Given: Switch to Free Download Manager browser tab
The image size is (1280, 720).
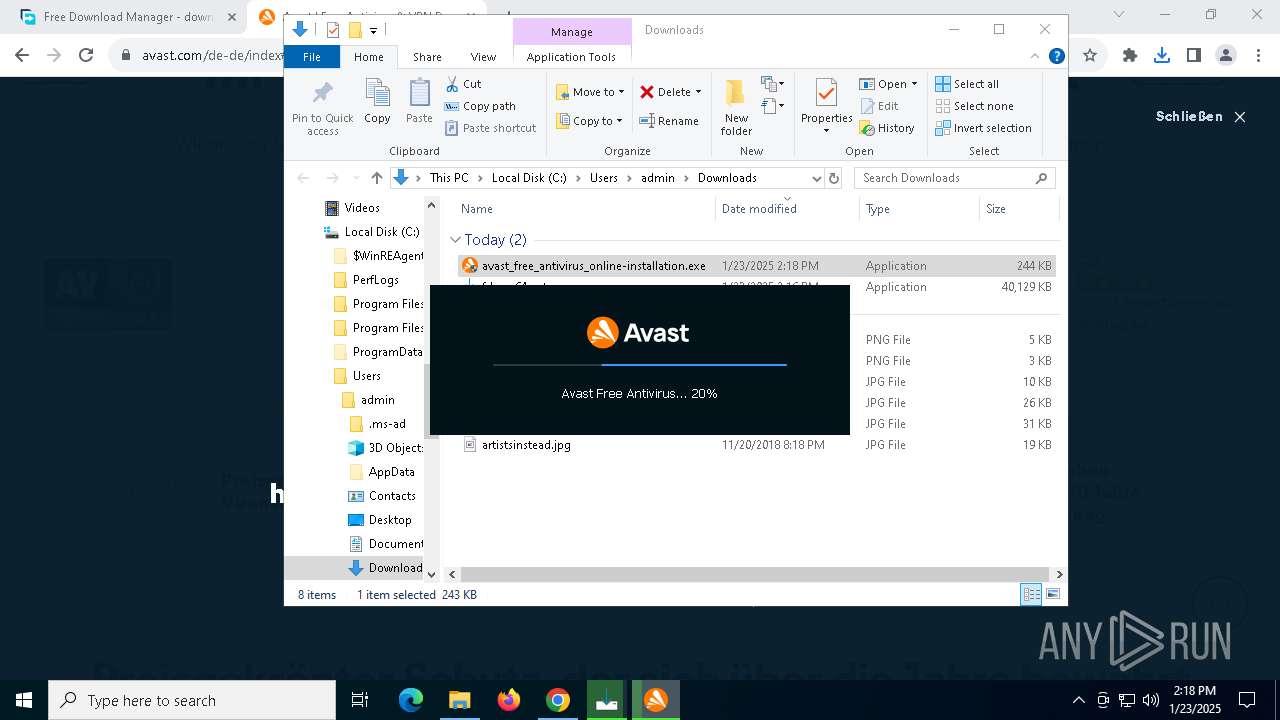Looking at the screenshot, I should pyautogui.click(x=128, y=17).
